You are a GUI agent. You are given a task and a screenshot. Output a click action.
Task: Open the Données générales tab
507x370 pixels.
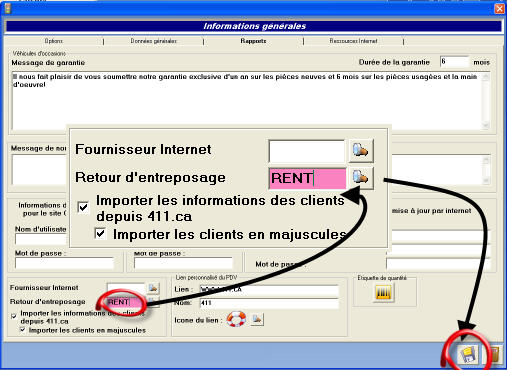click(154, 41)
